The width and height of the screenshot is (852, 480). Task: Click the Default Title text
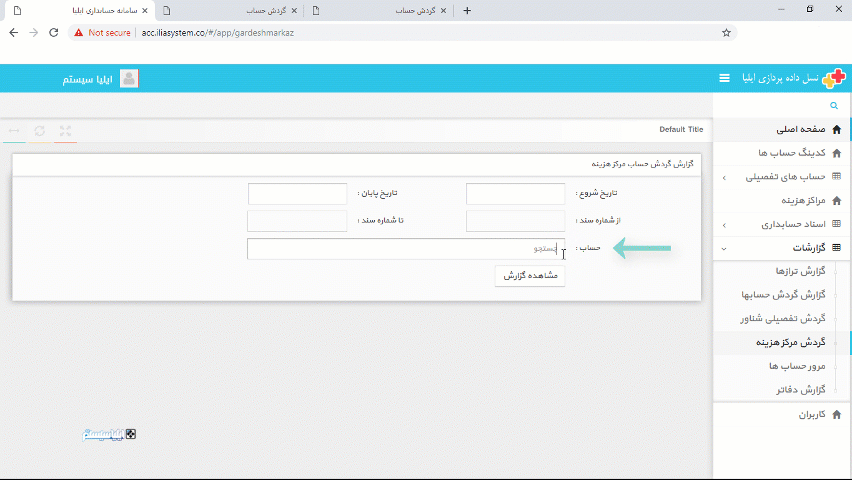(681, 129)
